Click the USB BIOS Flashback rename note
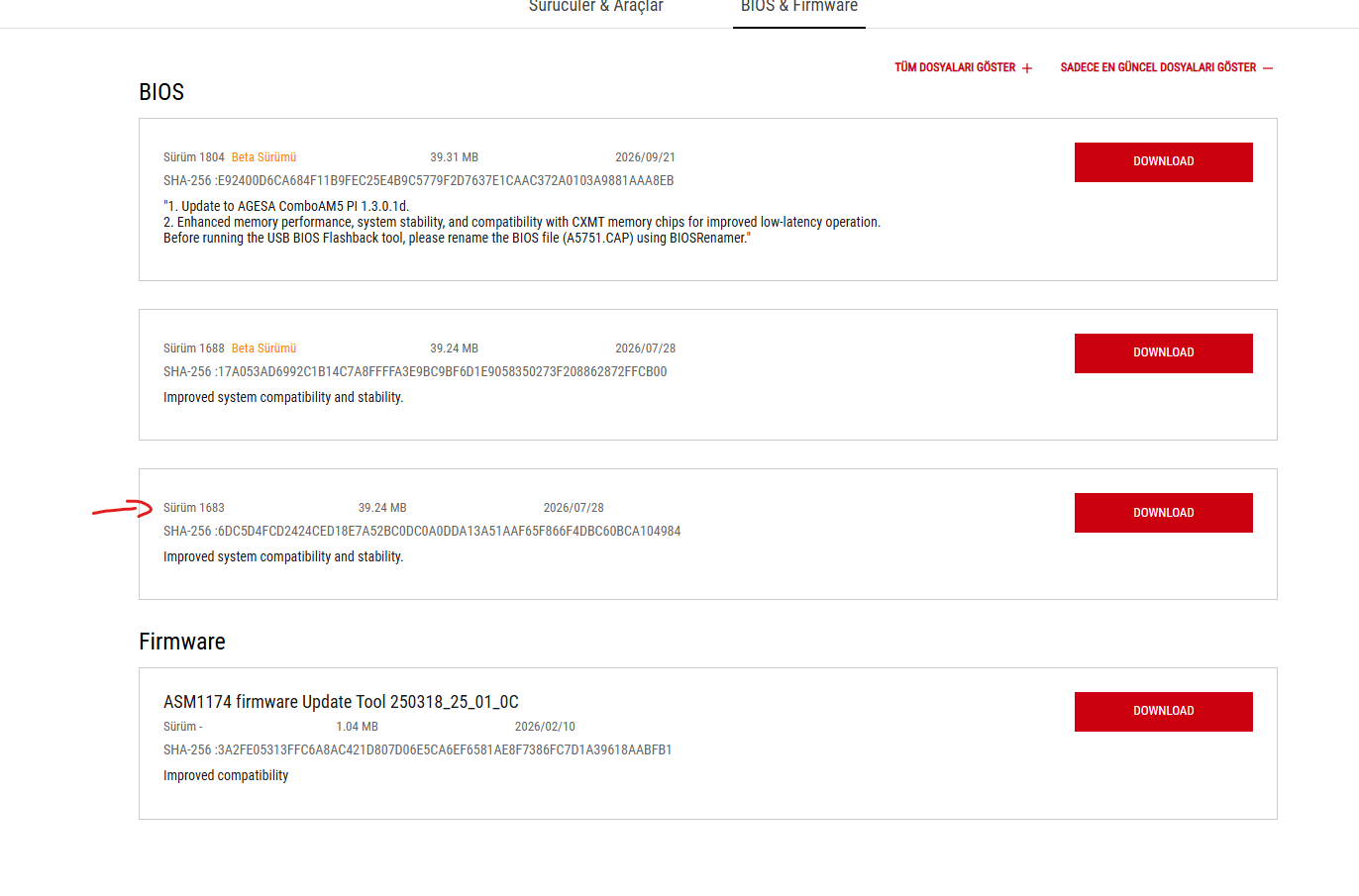 tap(458, 238)
